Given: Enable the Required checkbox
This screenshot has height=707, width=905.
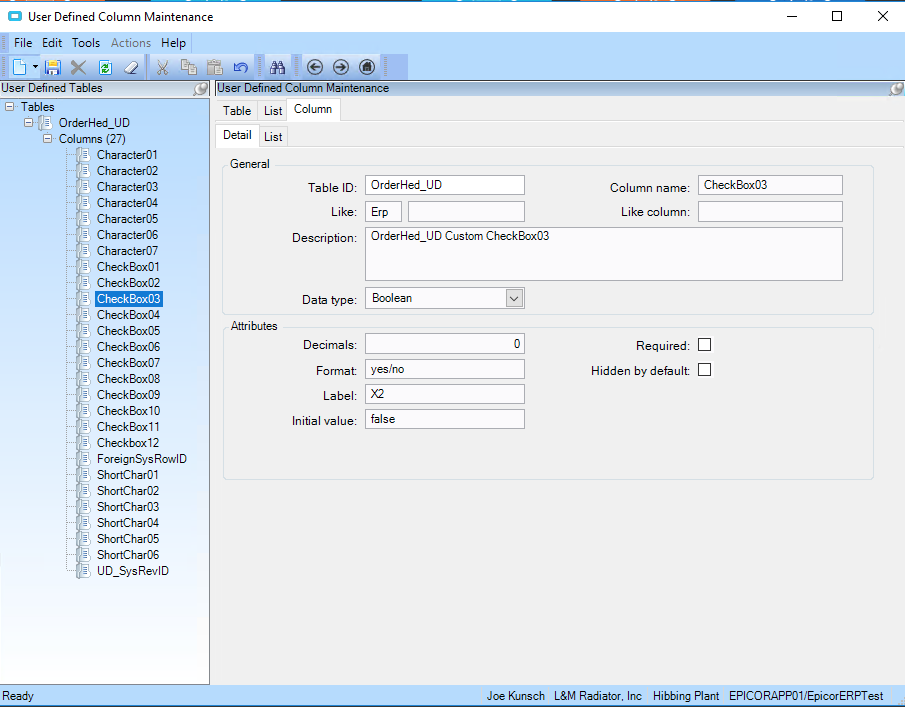Looking at the screenshot, I should tap(704, 345).
